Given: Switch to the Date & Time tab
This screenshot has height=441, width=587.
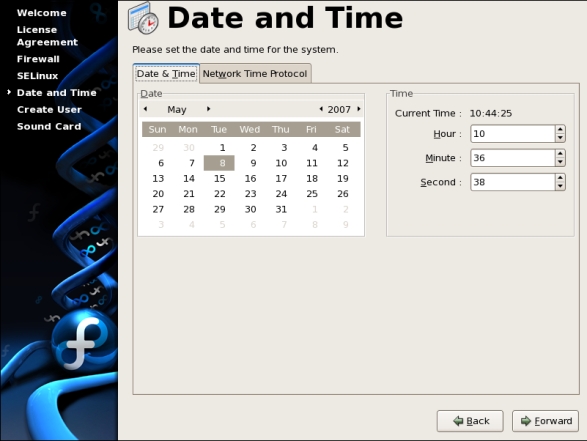Looking at the screenshot, I should pos(166,74).
